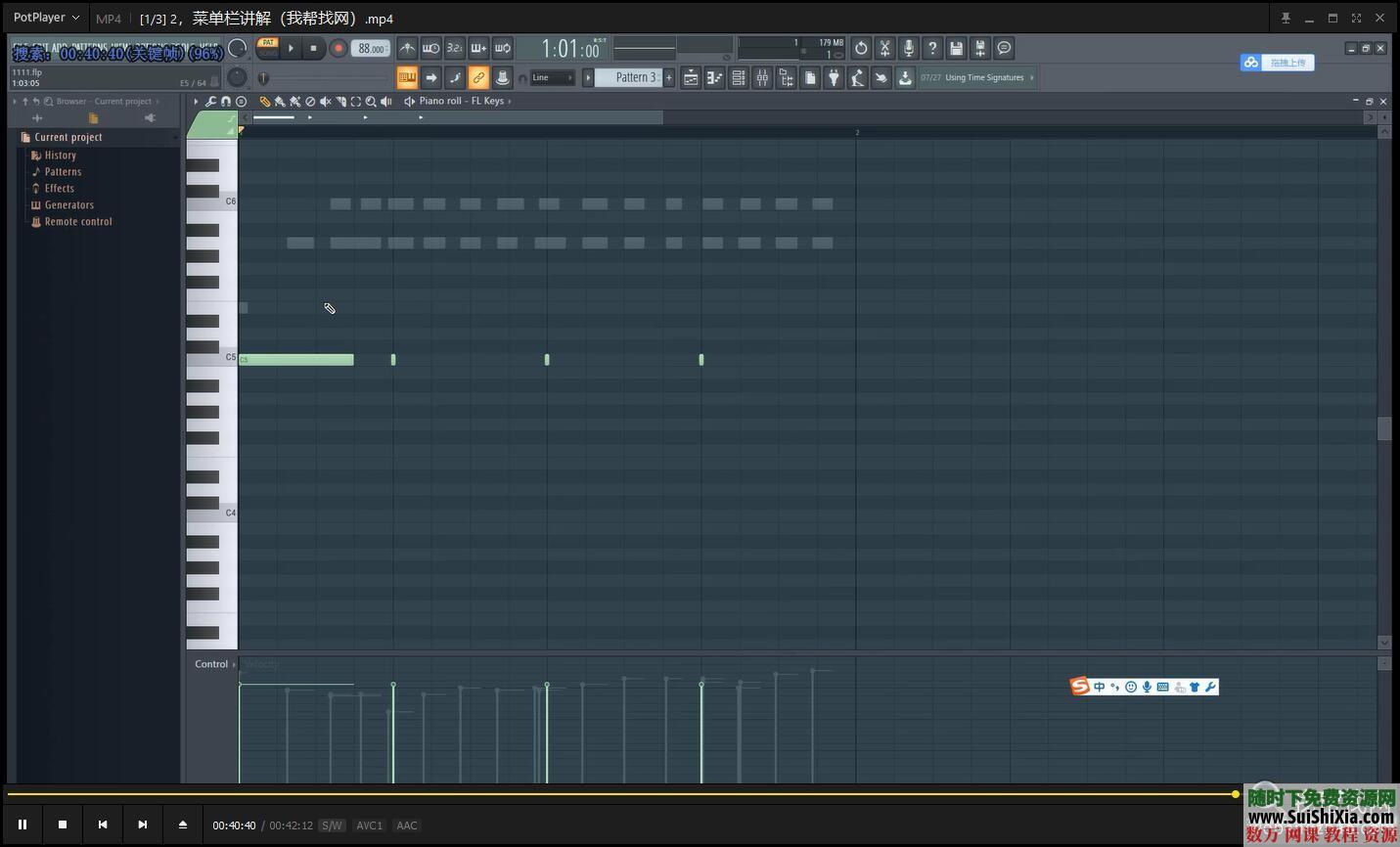Click the 88.000 tempo value
1400x847 pixels.
click(371, 48)
